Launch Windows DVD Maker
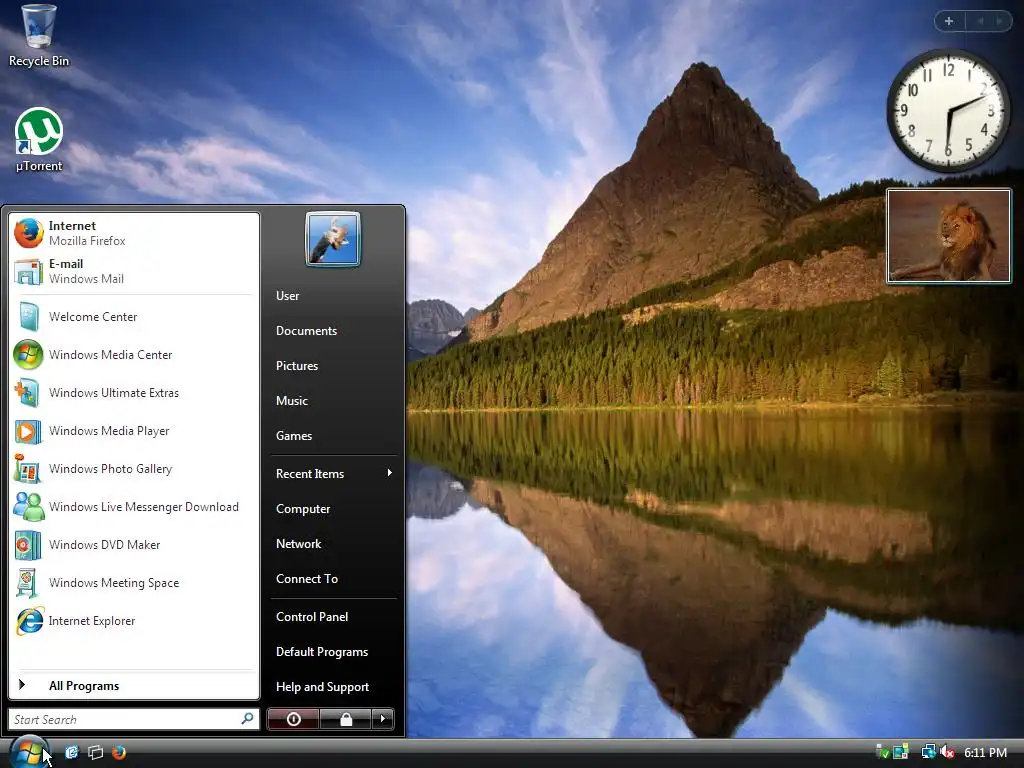Image resolution: width=1024 pixels, height=768 pixels. point(134,545)
